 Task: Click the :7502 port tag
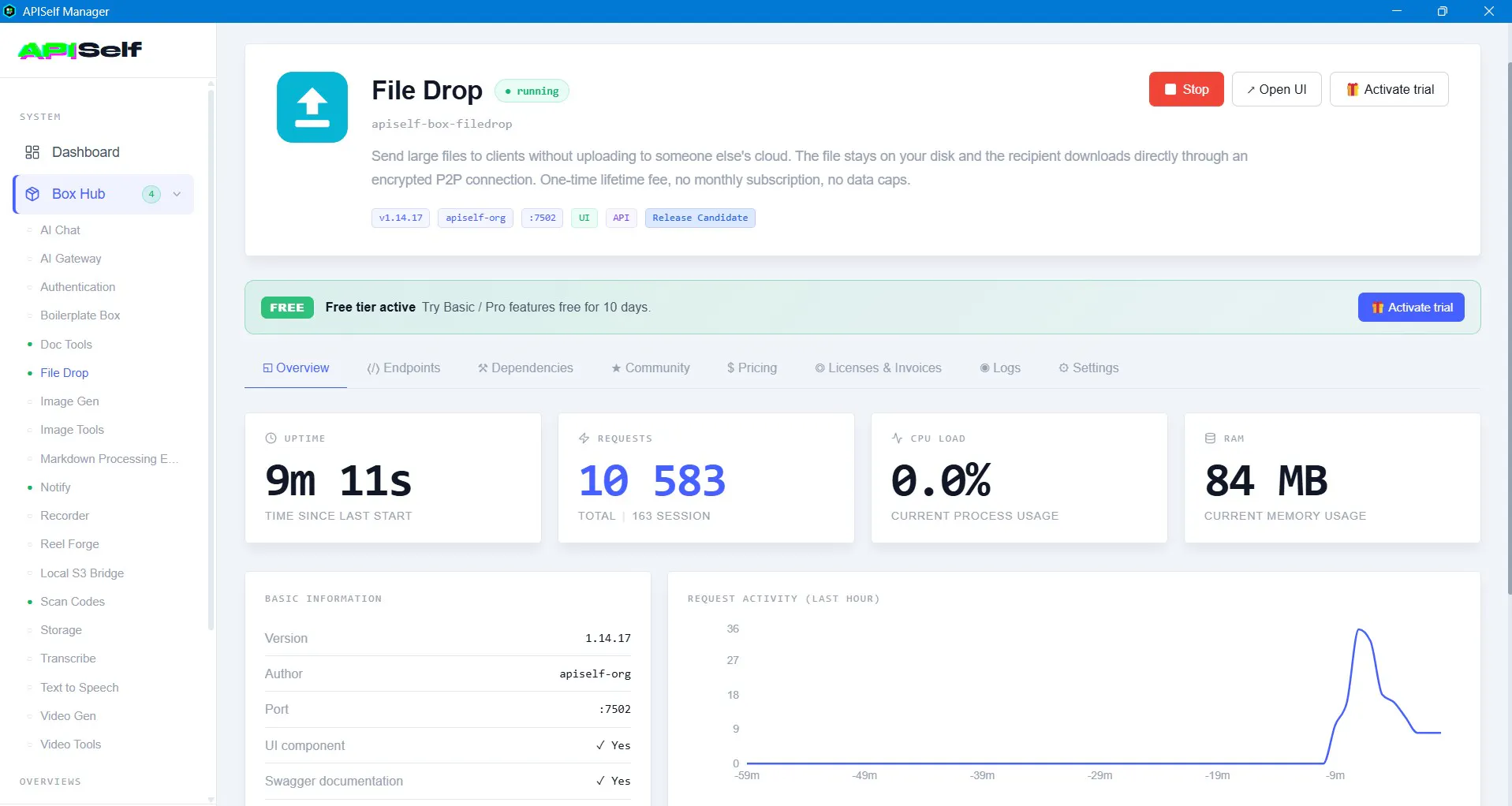coord(543,218)
